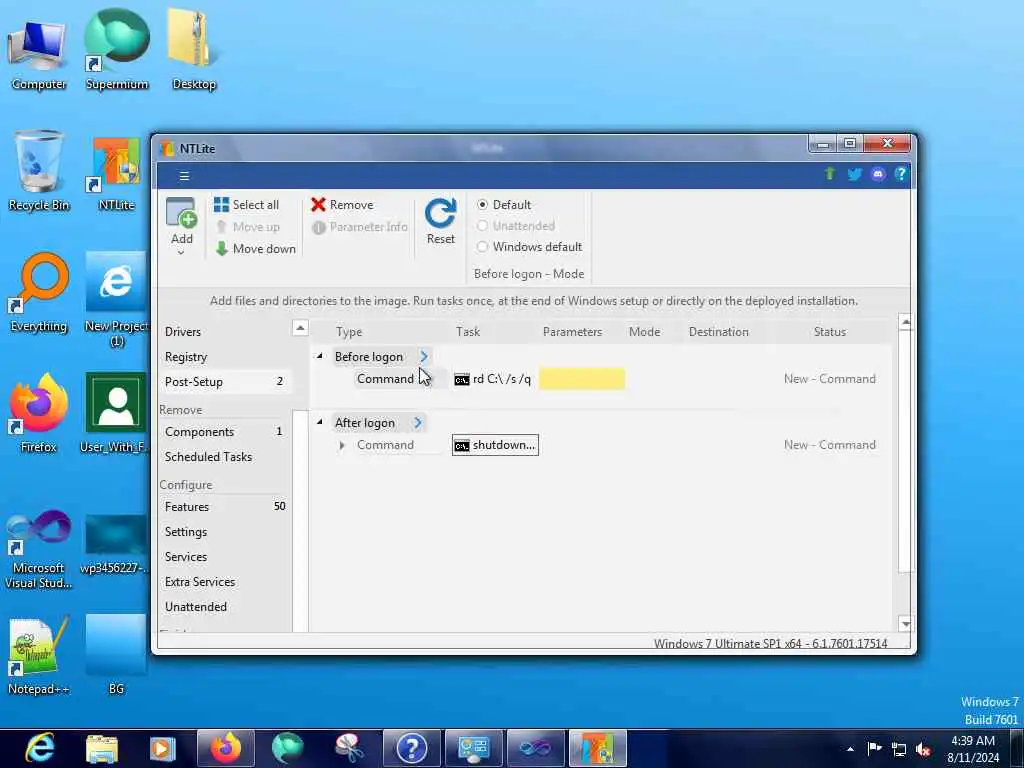
Task: Open Microsoft Visual Studio desktop shortcut
Action: coord(39,549)
